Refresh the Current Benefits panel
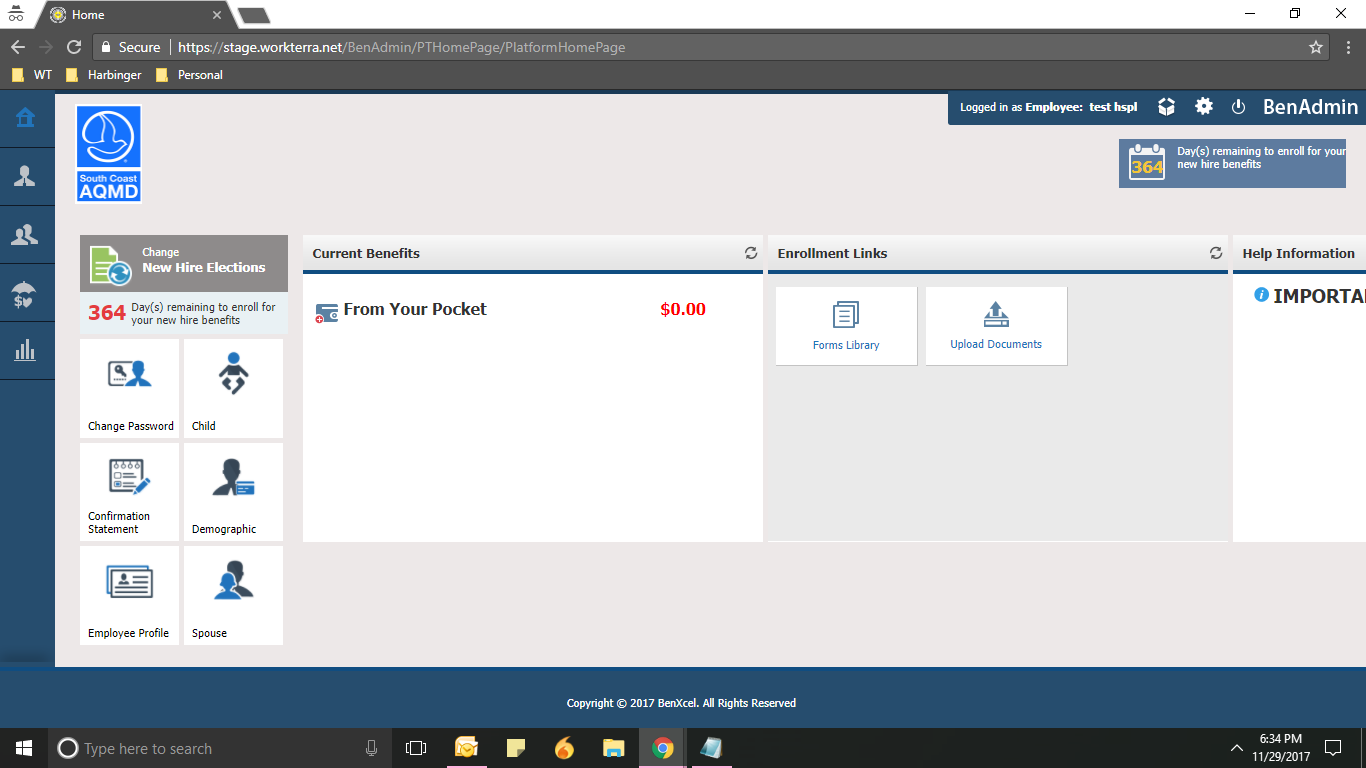The image size is (1366, 768). (751, 253)
